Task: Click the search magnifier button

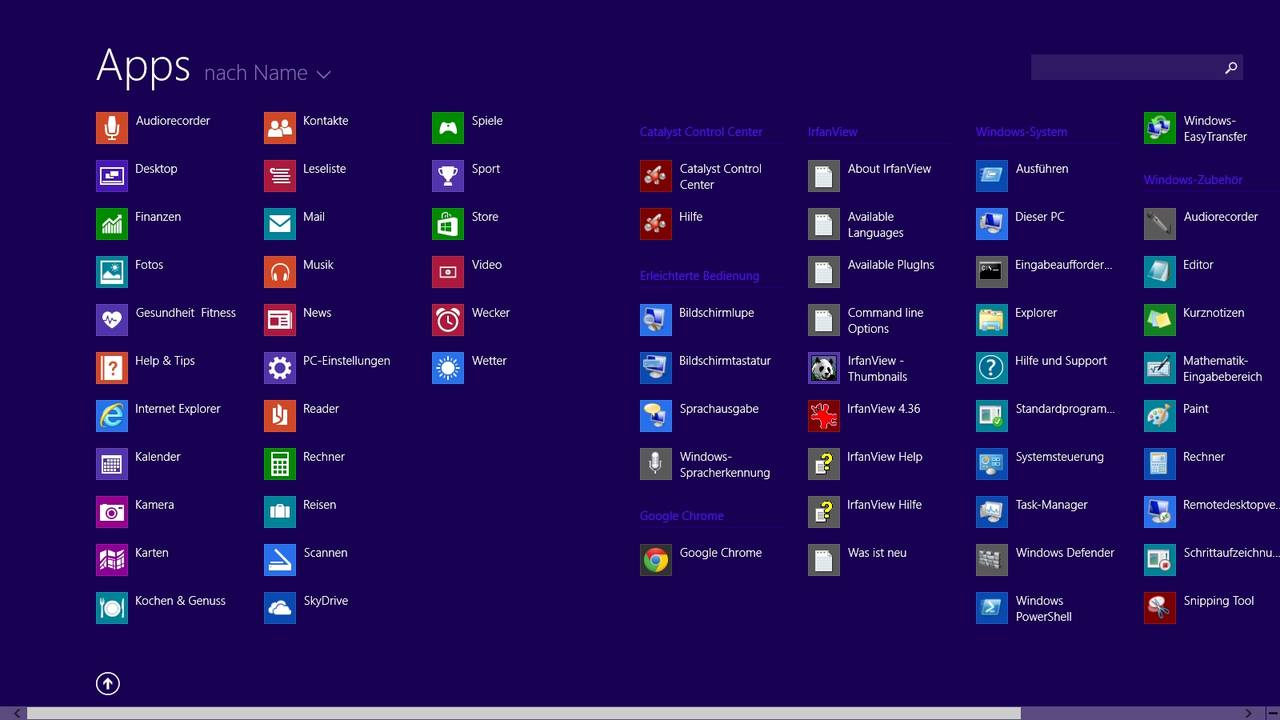Action: [x=1231, y=67]
